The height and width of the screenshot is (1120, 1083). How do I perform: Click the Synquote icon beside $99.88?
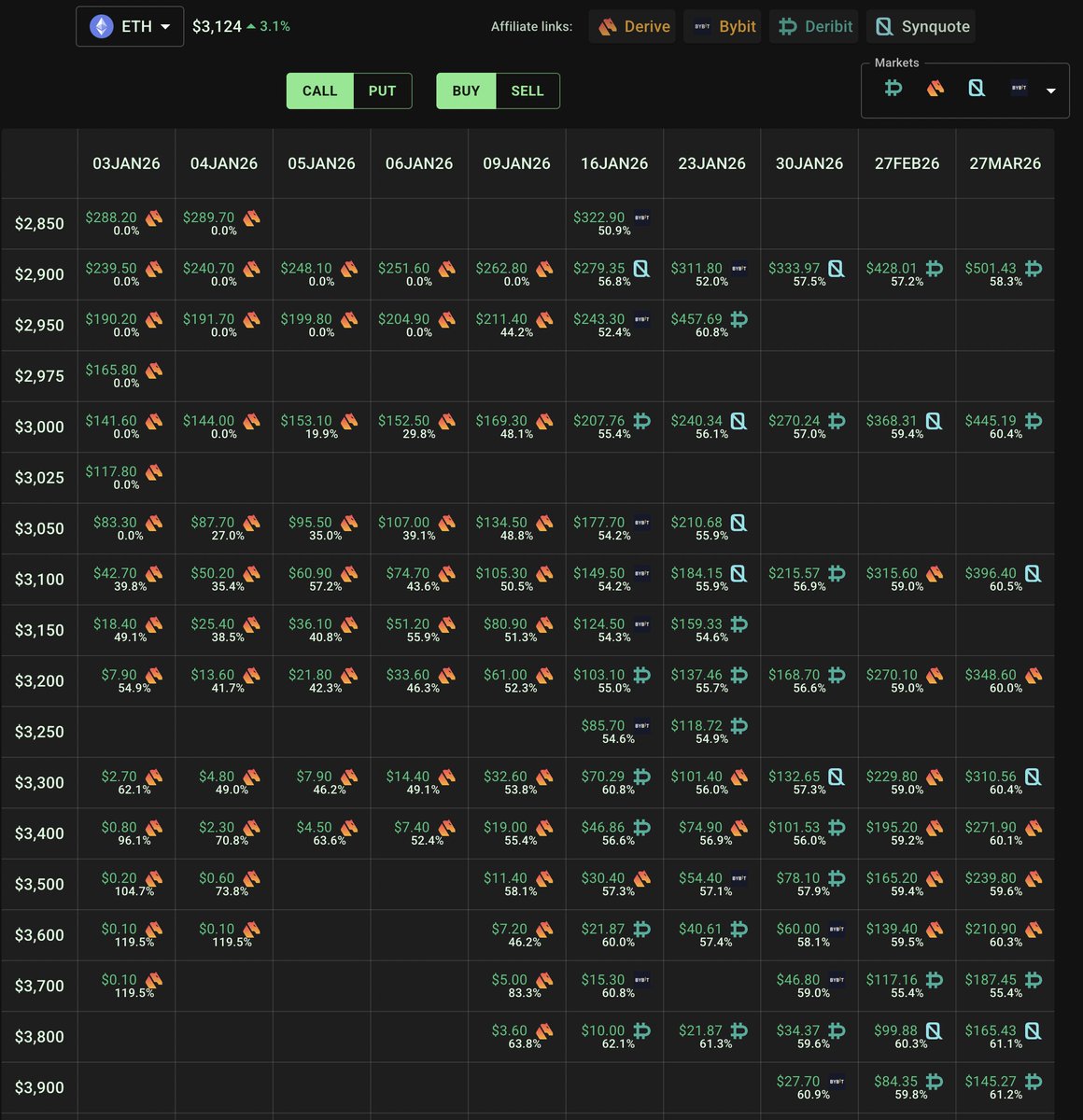pyautogui.click(x=934, y=1030)
